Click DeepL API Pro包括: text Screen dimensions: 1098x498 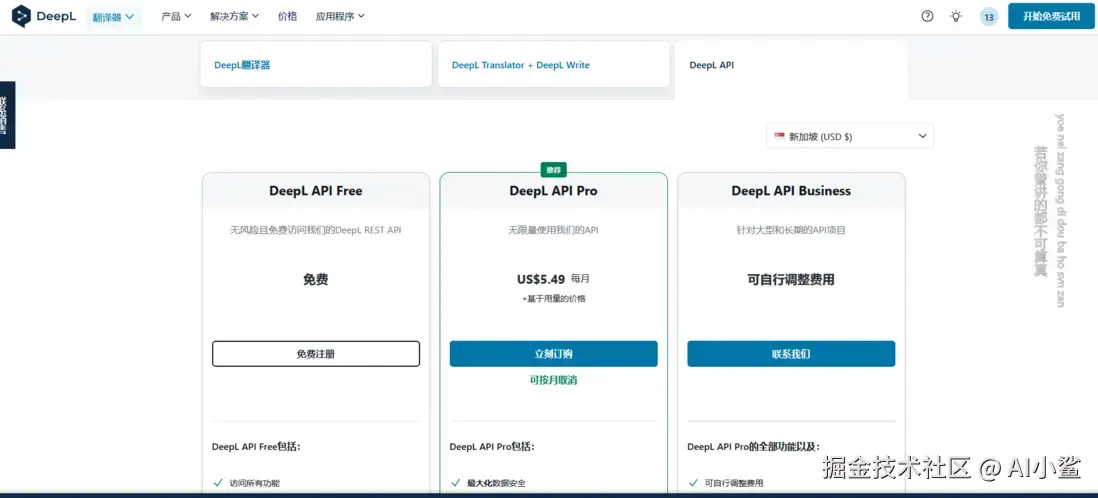[492, 446]
